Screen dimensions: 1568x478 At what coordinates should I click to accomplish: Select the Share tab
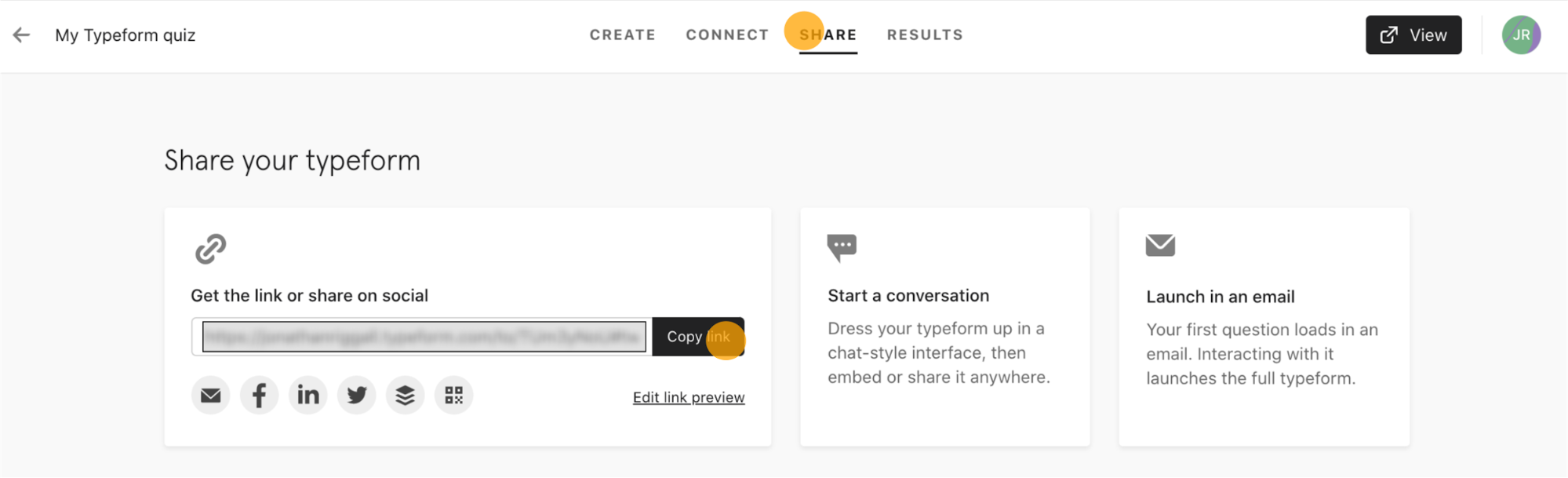(x=828, y=35)
